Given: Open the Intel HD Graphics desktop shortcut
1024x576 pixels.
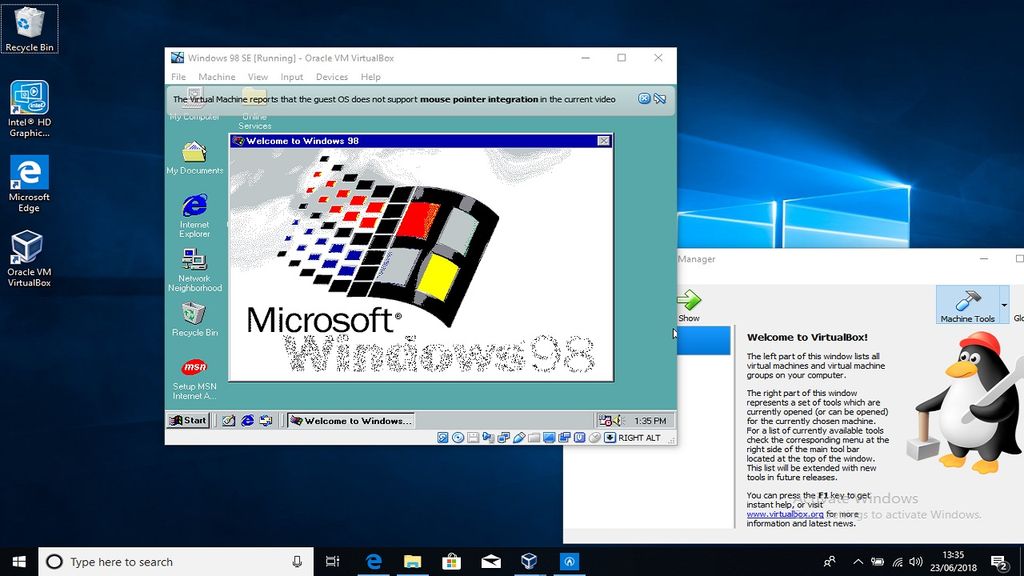Looking at the screenshot, I should pos(29,108).
